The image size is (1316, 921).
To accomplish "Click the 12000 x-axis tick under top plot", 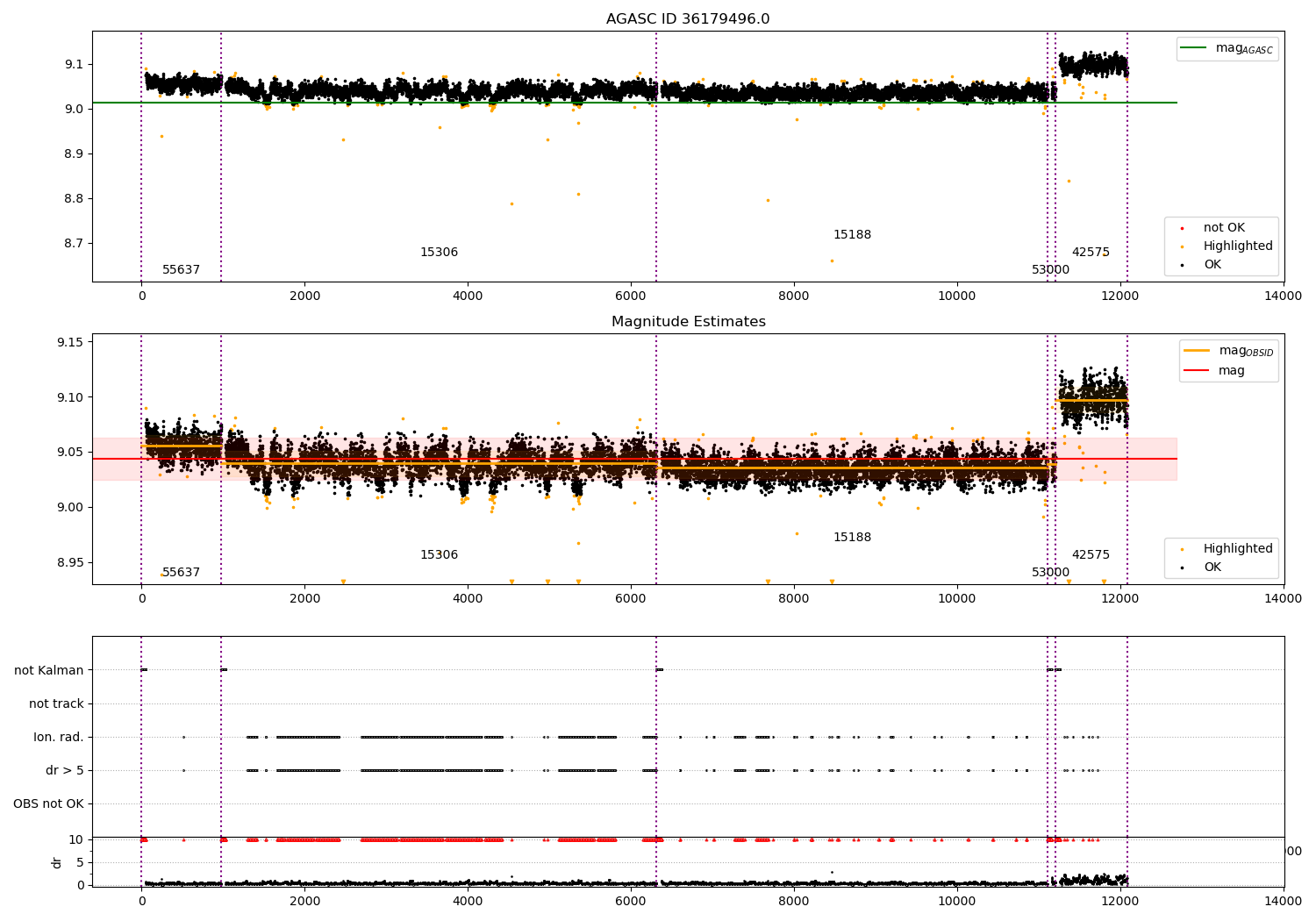I will click(1120, 296).
